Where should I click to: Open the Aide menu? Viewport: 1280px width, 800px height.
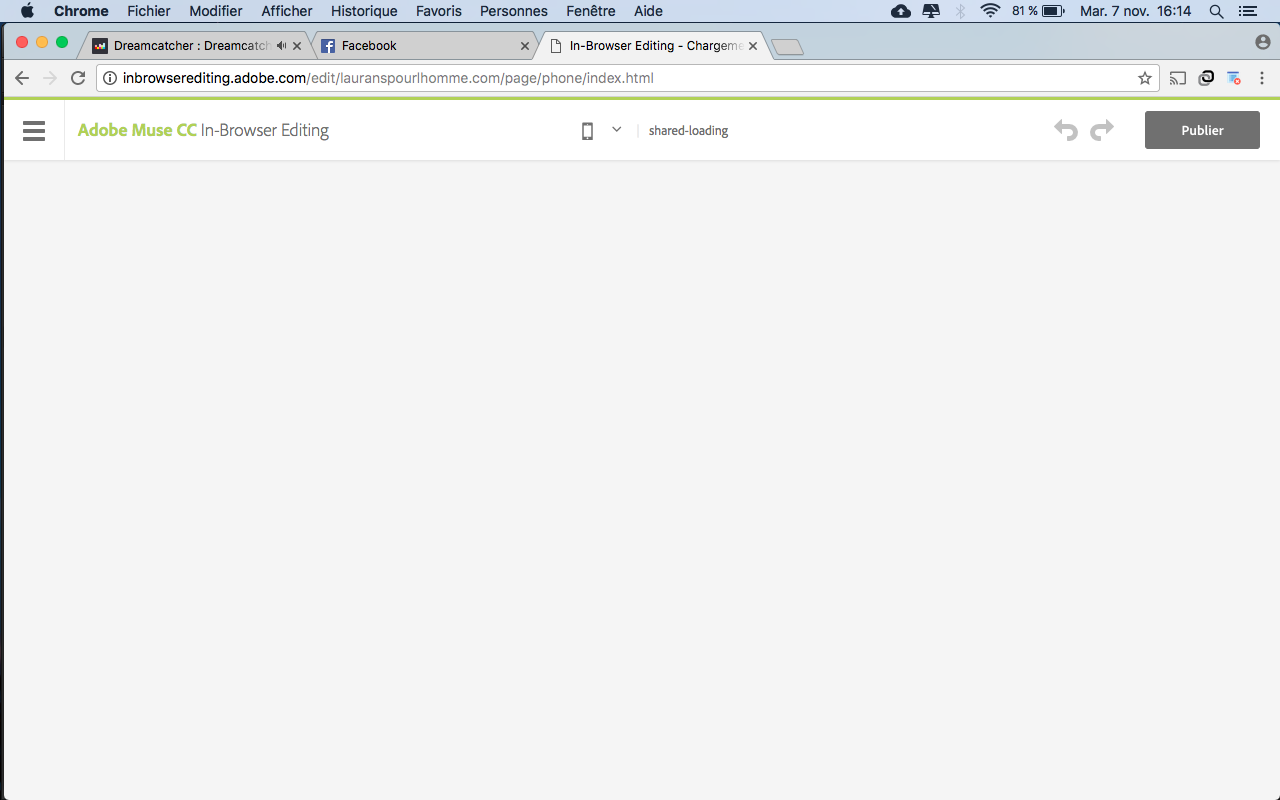[648, 11]
